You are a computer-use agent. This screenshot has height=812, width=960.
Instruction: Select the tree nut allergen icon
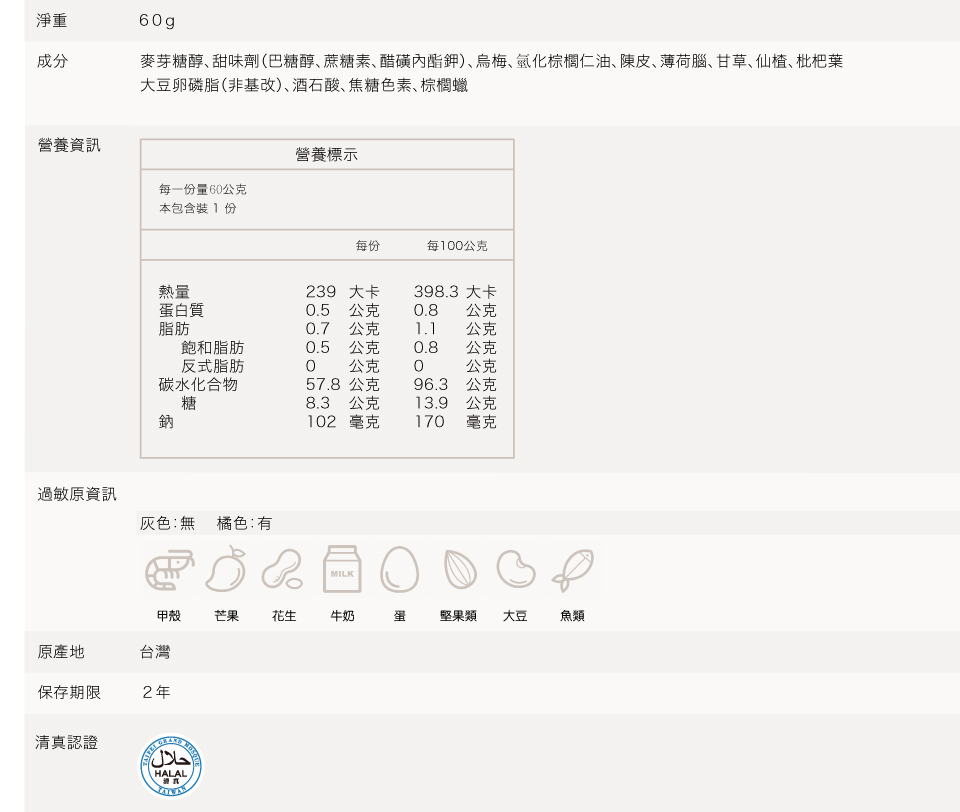458,569
